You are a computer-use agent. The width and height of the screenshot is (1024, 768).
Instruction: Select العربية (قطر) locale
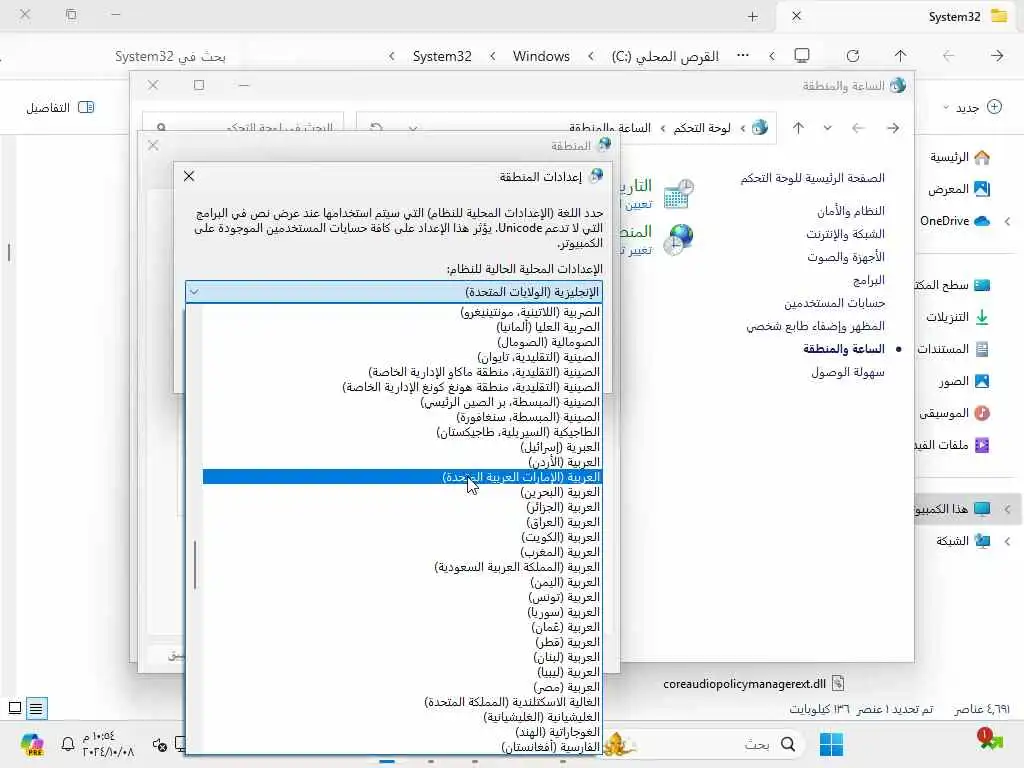[x=402, y=643]
